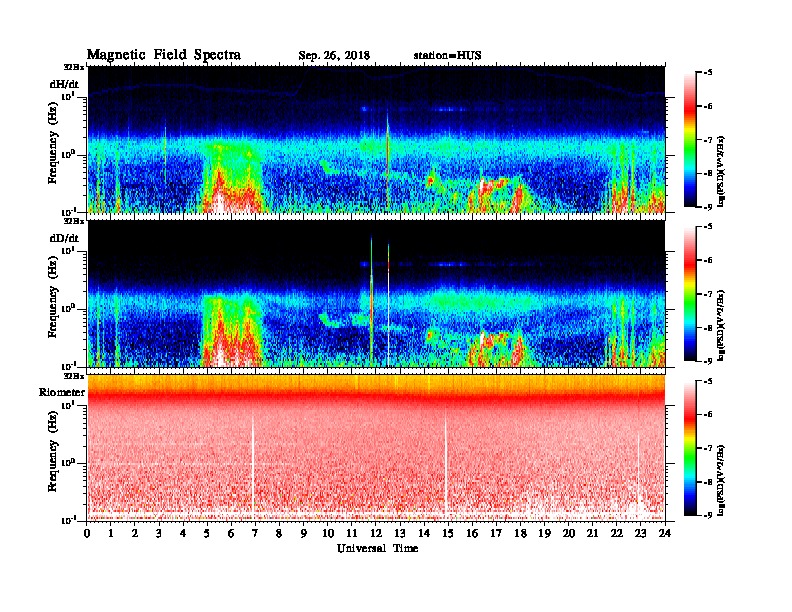This screenshot has width=792, height=612.
Task: Click the "-5" label on the dH/dt color bar
Action: 707,73
